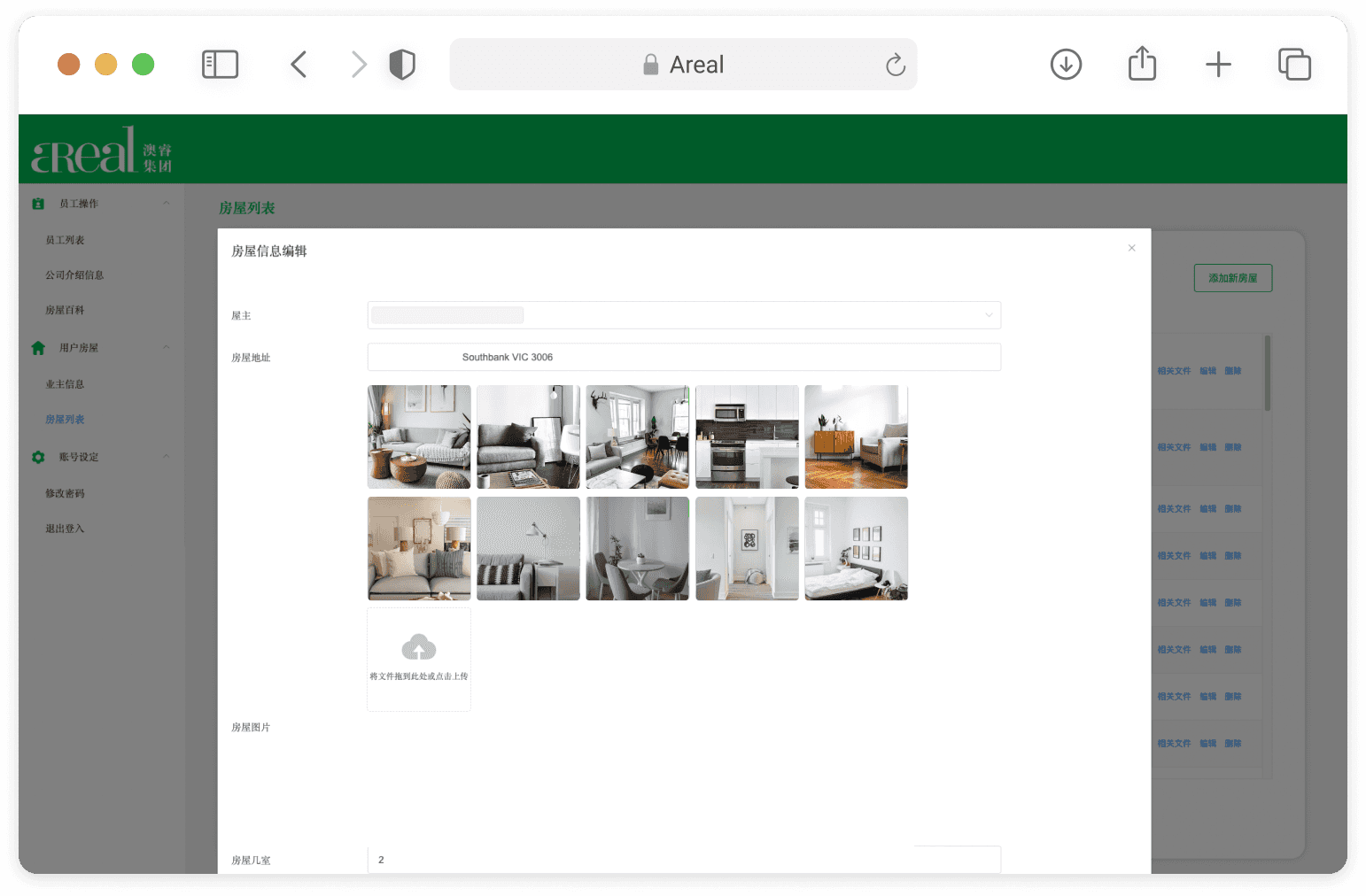
Task: Go back with the browser back arrow
Action: [x=299, y=65]
